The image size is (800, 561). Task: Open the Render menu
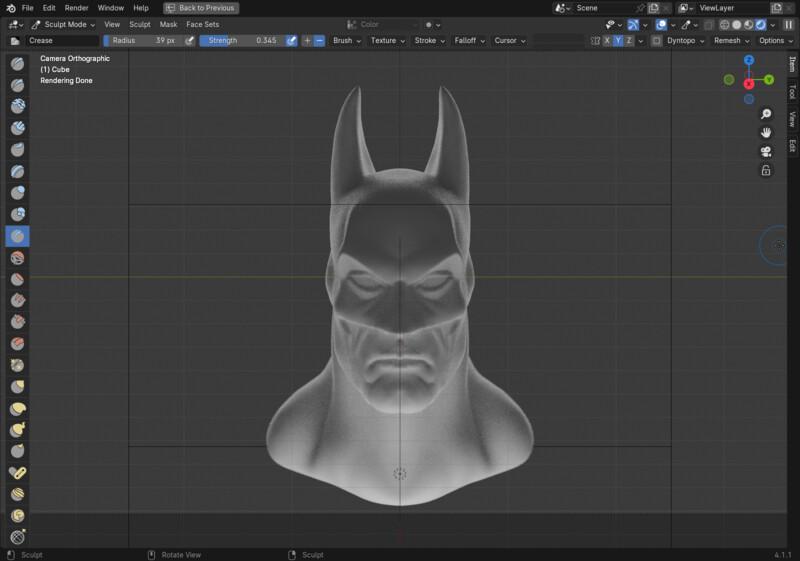click(x=76, y=7)
